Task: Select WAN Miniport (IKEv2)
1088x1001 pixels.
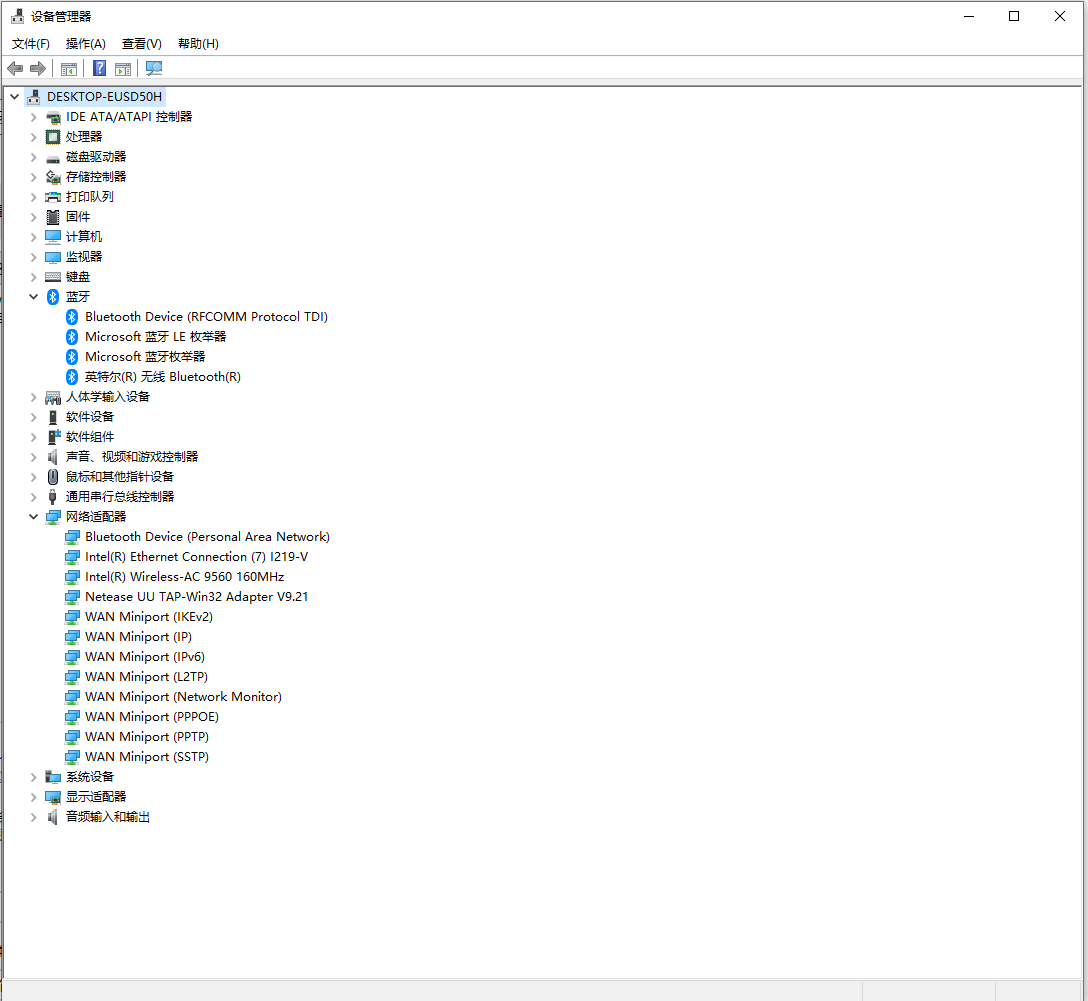Action: [148, 617]
